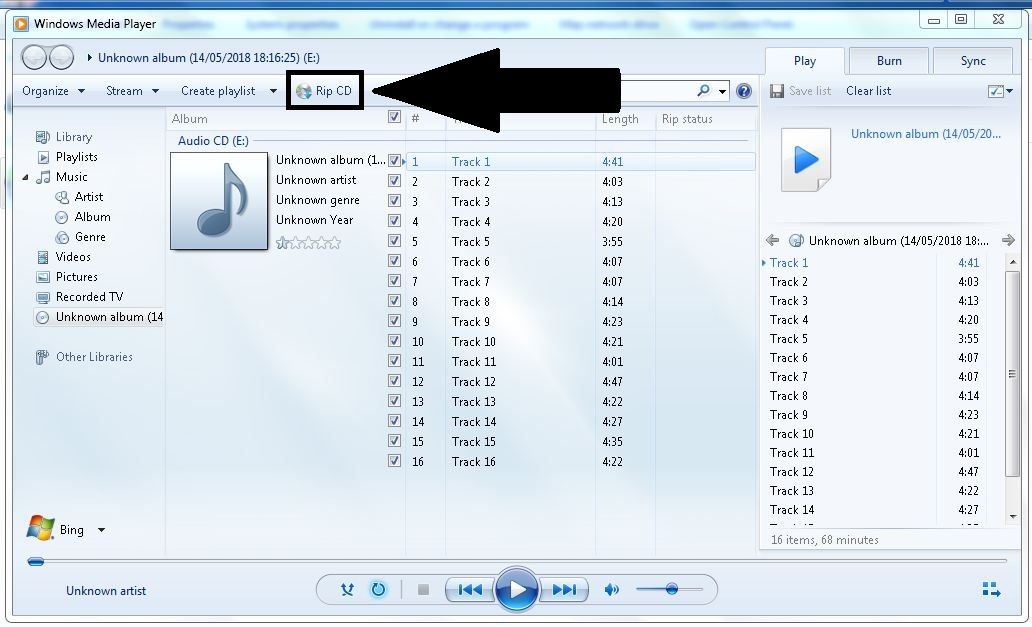This screenshot has width=1032, height=628.
Task: Uncheck the Track 12 checkbox
Action: coord(394,380)
